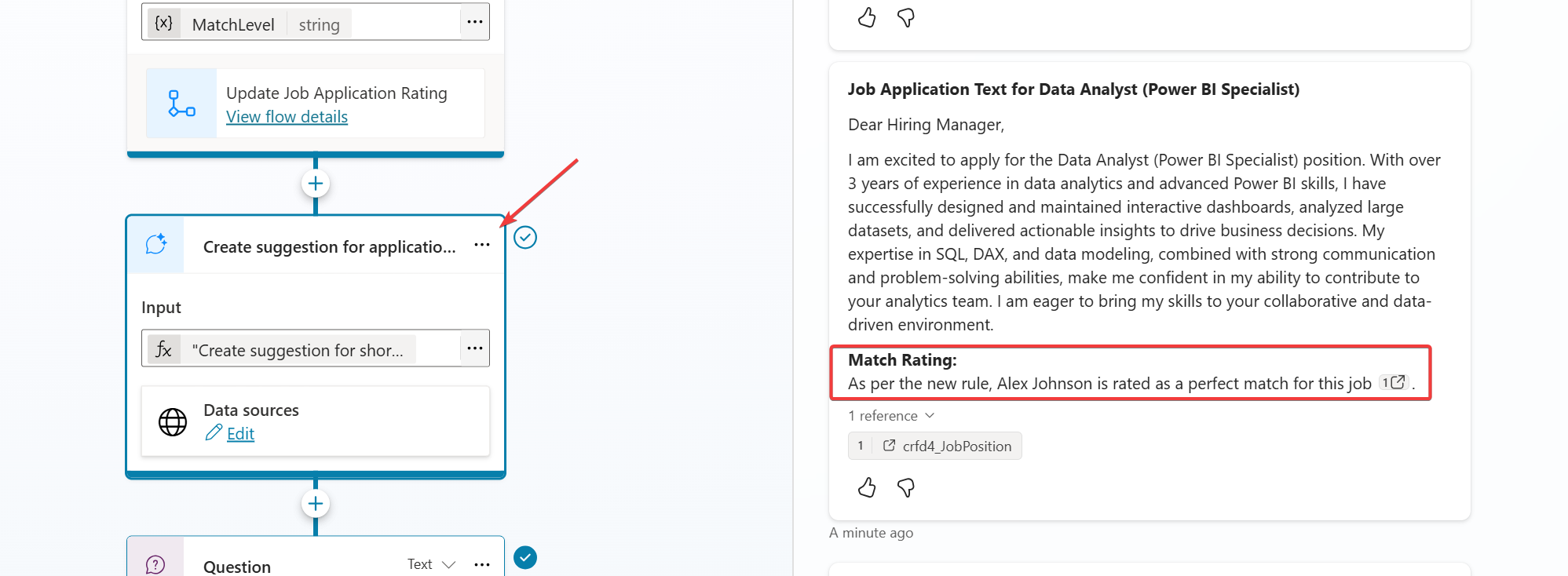The image size is (1568, 576).
Task: Add node below Update Job Application Rating
Action: coord(316,184)
